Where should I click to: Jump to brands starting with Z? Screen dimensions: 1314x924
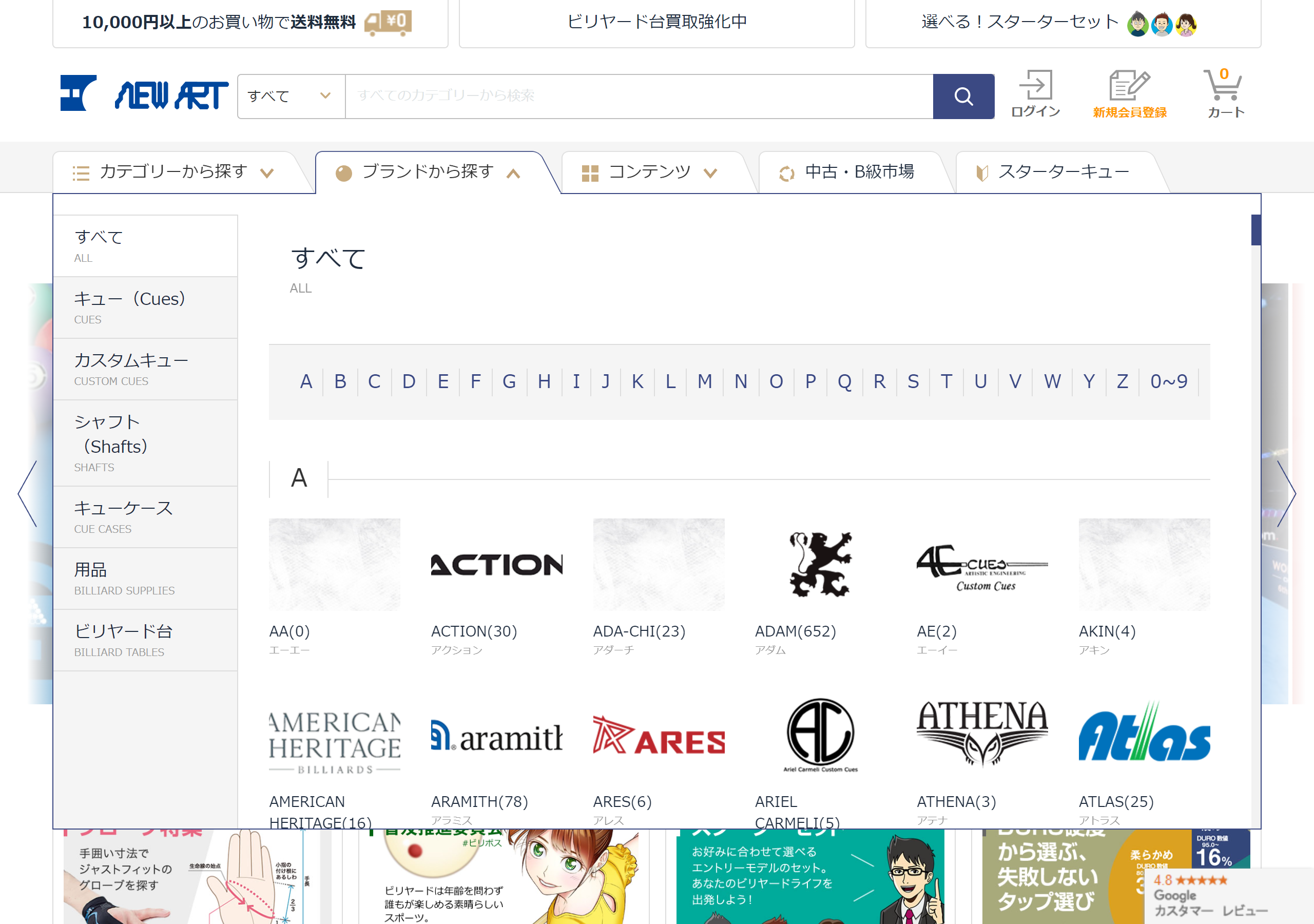[x=1122, y=381]
